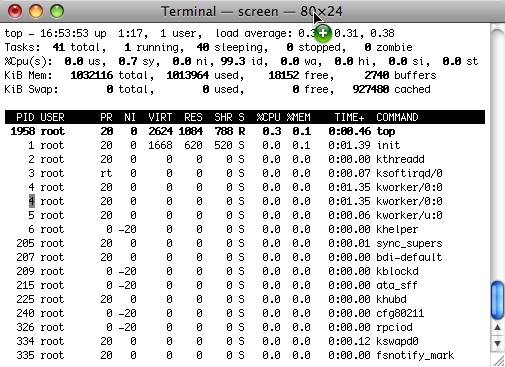Click the 'kswapd0' process name

(397, 341)
